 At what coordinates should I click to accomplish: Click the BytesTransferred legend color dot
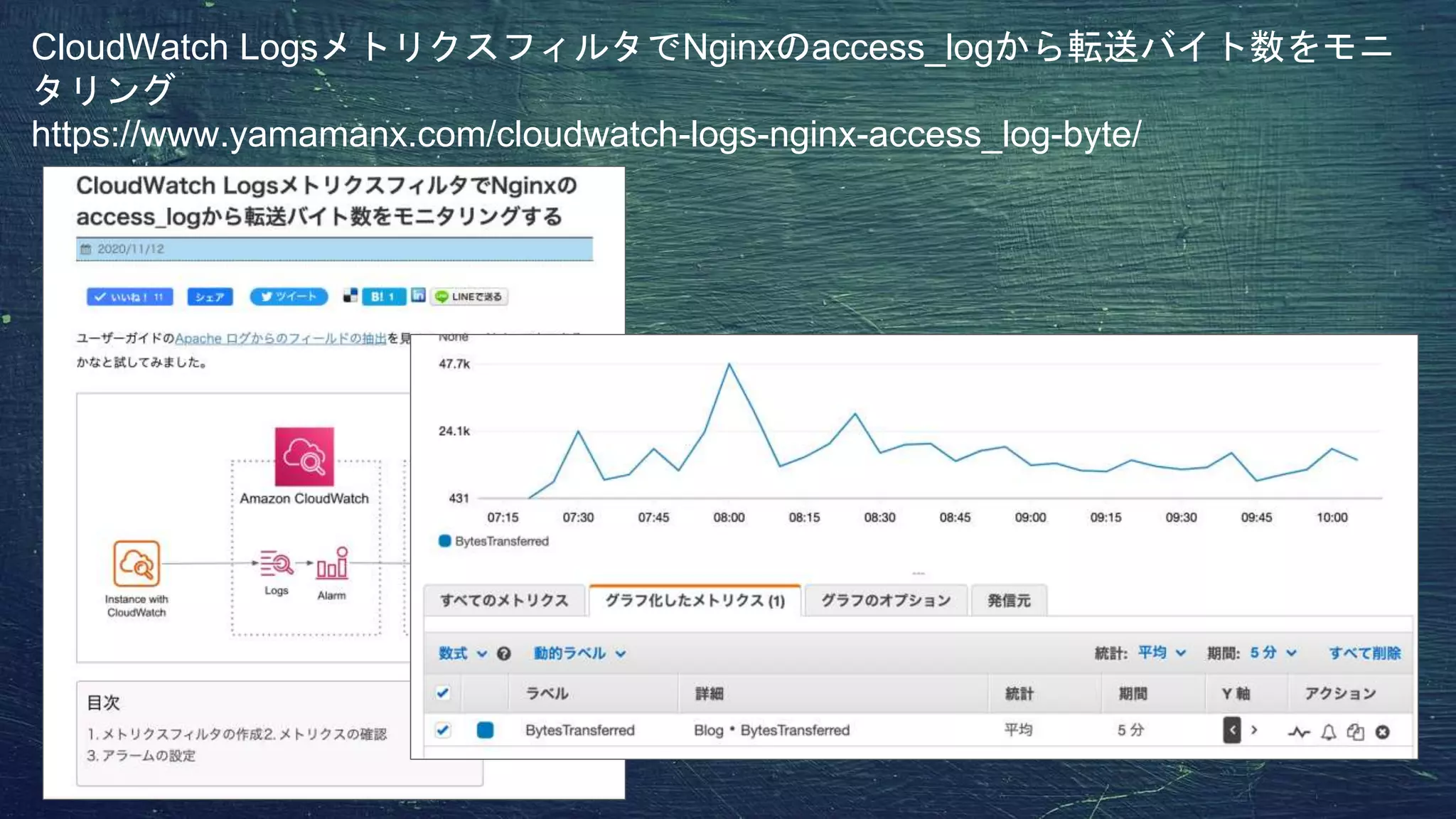(x=445, y=541)
